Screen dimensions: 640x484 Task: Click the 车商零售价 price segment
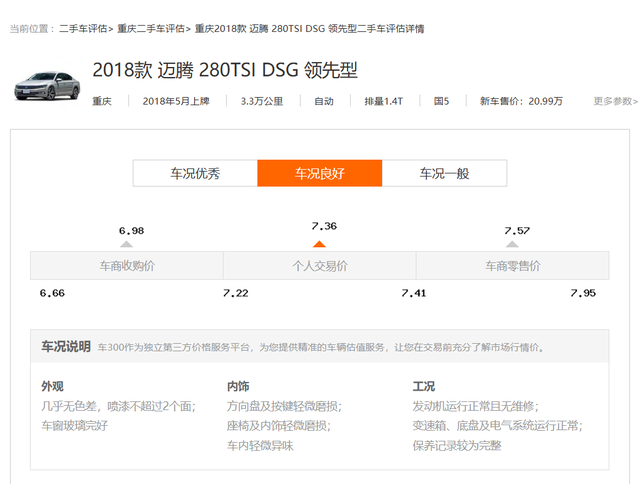click(x=513, y=266)
